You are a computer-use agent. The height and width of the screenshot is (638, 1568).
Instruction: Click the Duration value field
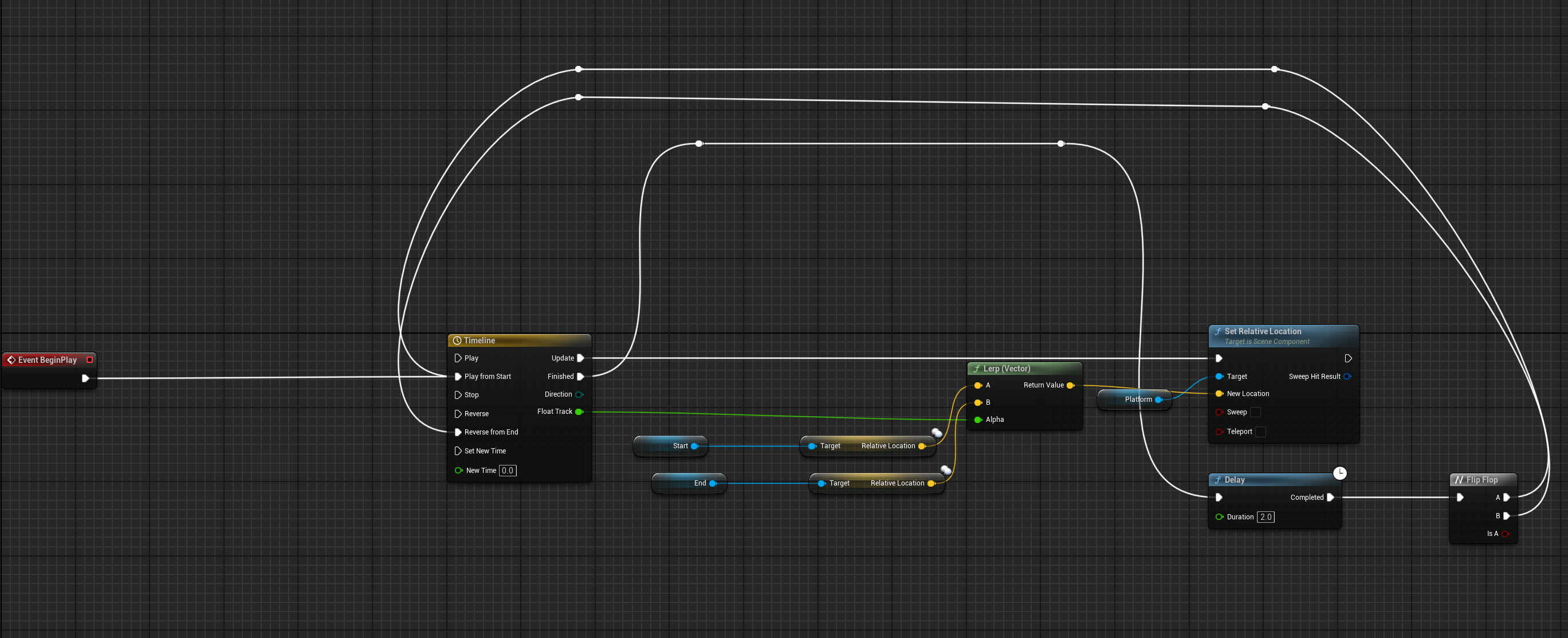click(1266, 517)
